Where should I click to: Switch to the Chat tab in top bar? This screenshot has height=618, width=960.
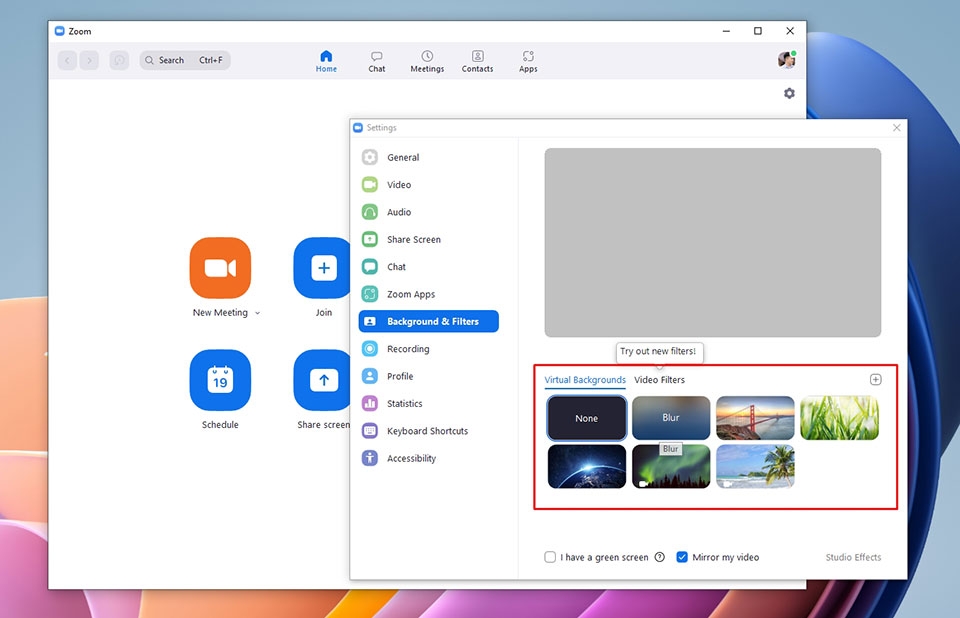377,61
